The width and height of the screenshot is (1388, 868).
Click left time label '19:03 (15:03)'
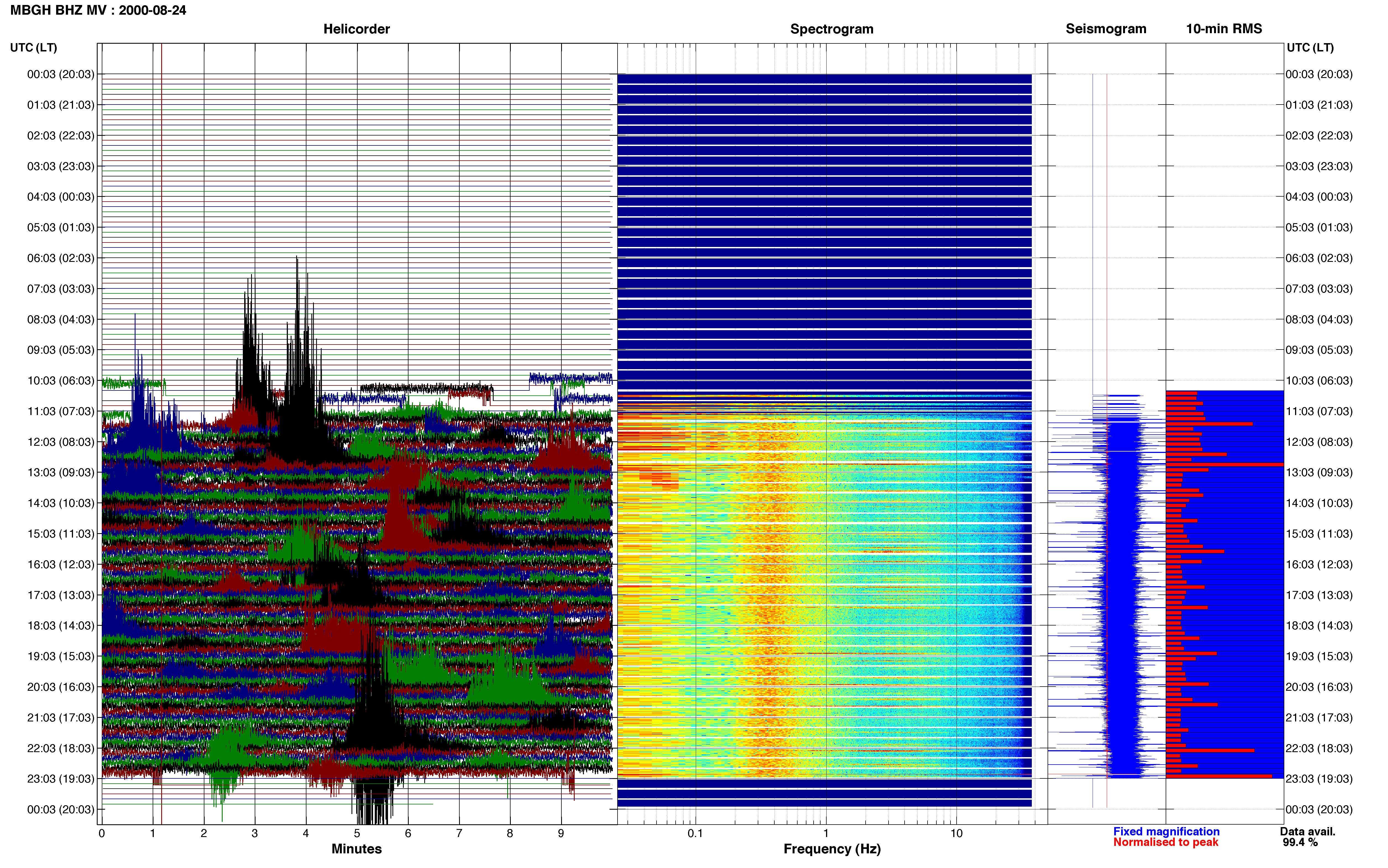coord(61,656)
